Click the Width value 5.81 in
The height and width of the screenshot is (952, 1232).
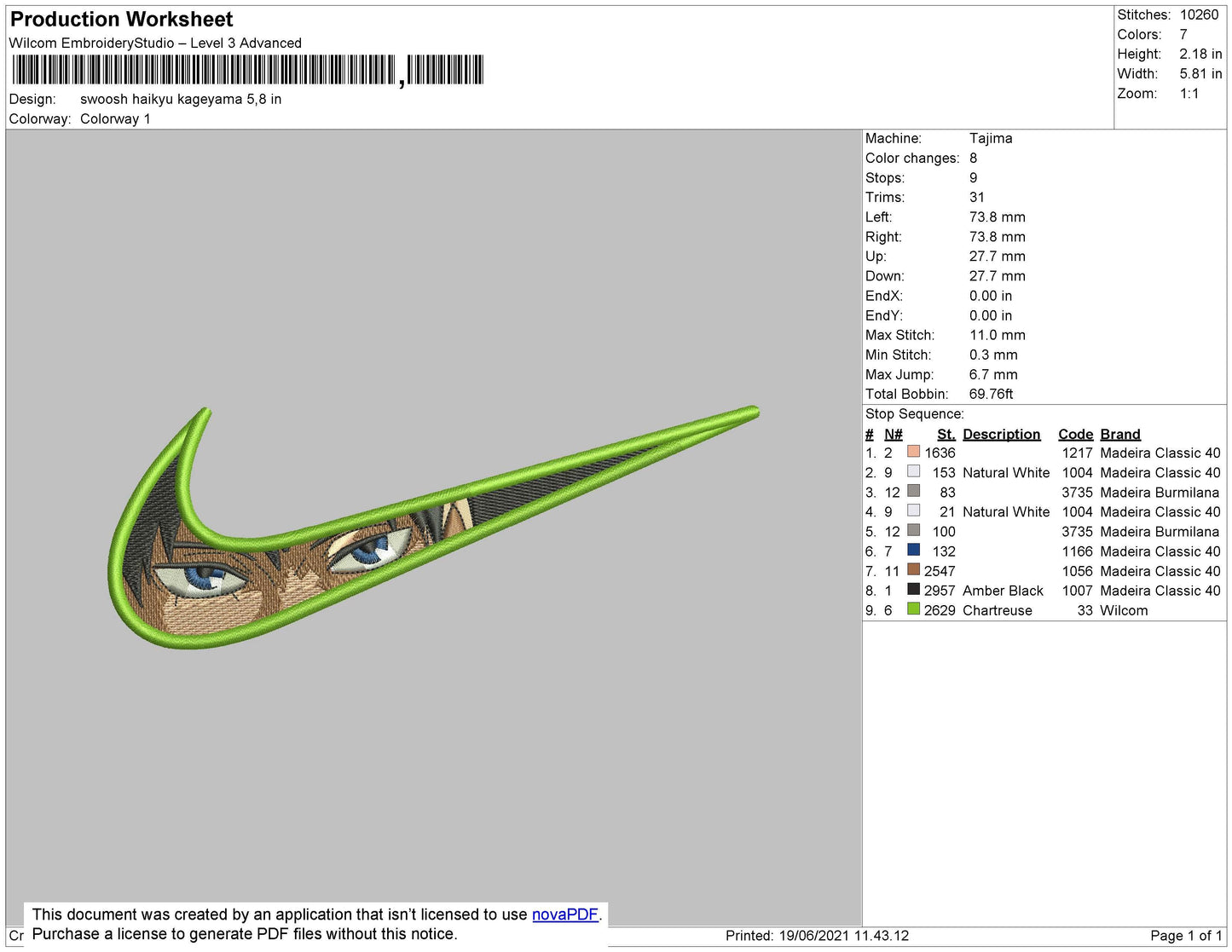(x=1200, y=73)
